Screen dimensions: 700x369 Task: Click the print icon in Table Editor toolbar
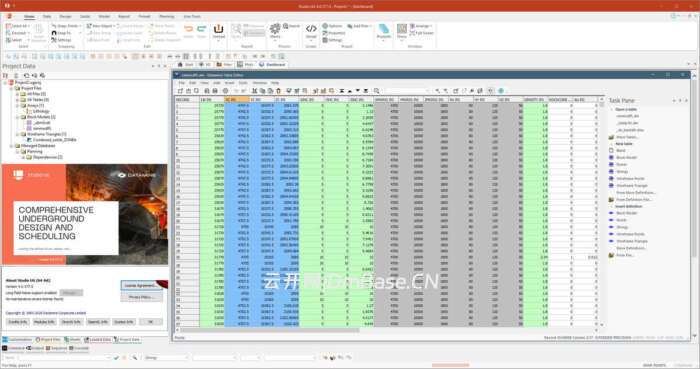(215, 91)
